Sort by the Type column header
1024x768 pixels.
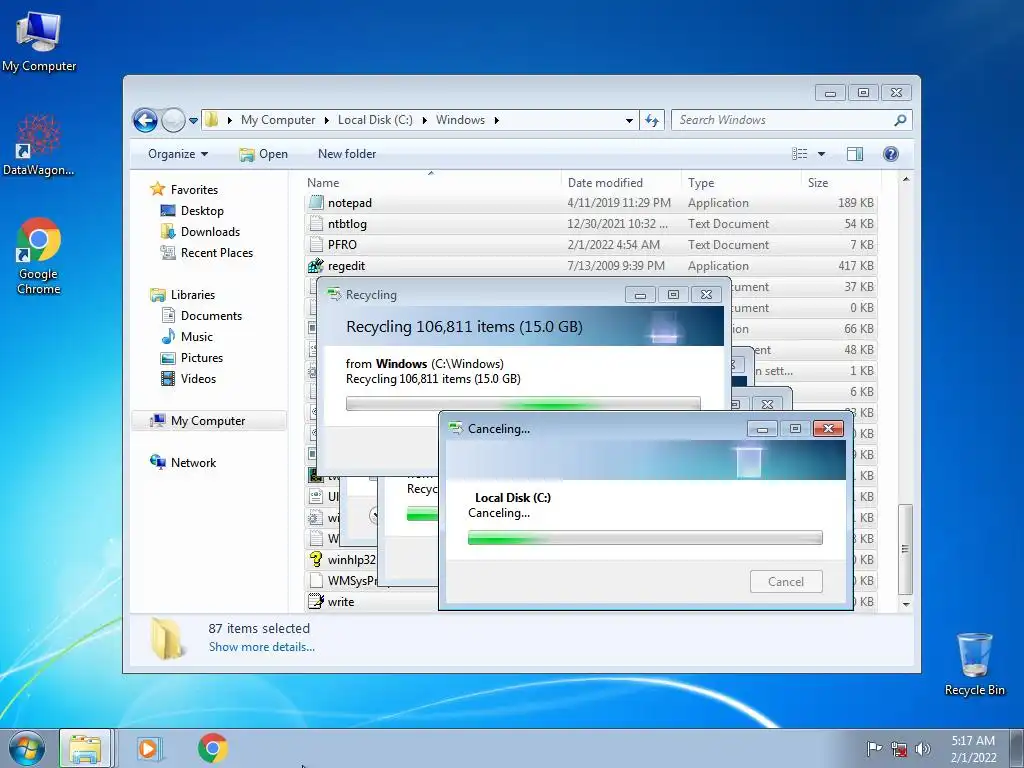pos(741,183)
